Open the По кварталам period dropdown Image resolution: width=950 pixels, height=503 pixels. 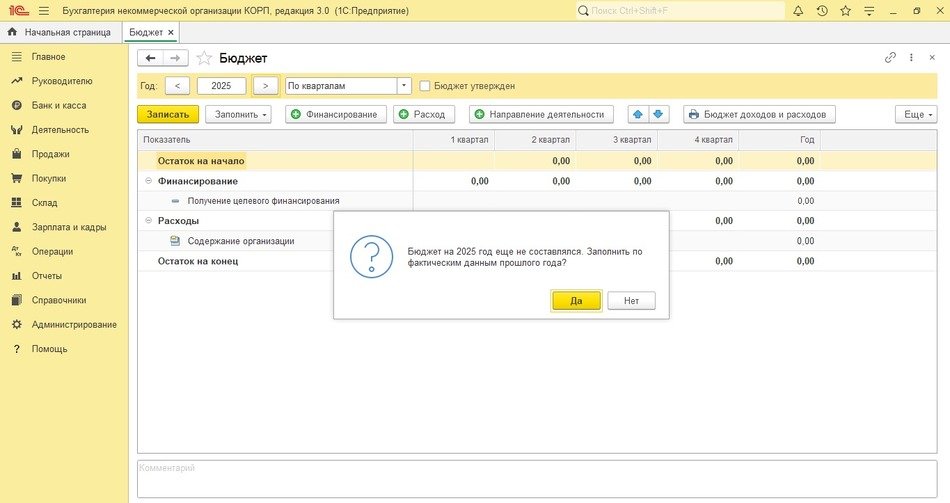coord(404,86)
